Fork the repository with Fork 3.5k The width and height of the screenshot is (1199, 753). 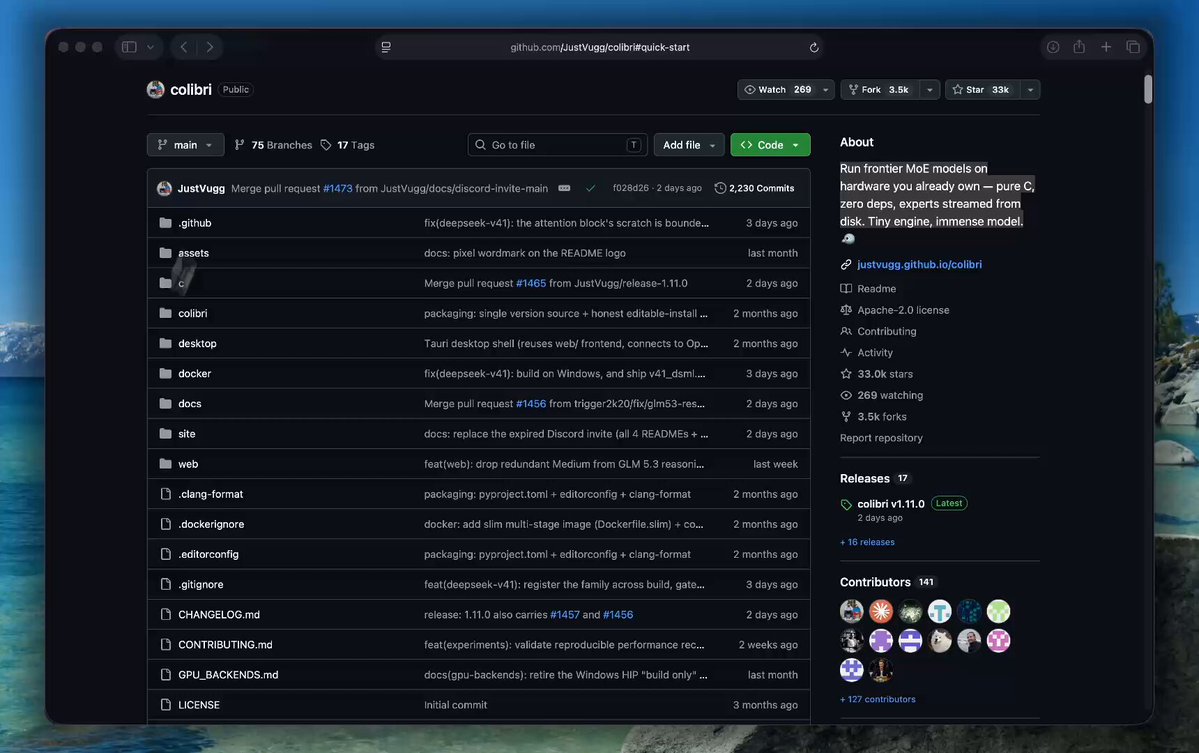point(879,89)
